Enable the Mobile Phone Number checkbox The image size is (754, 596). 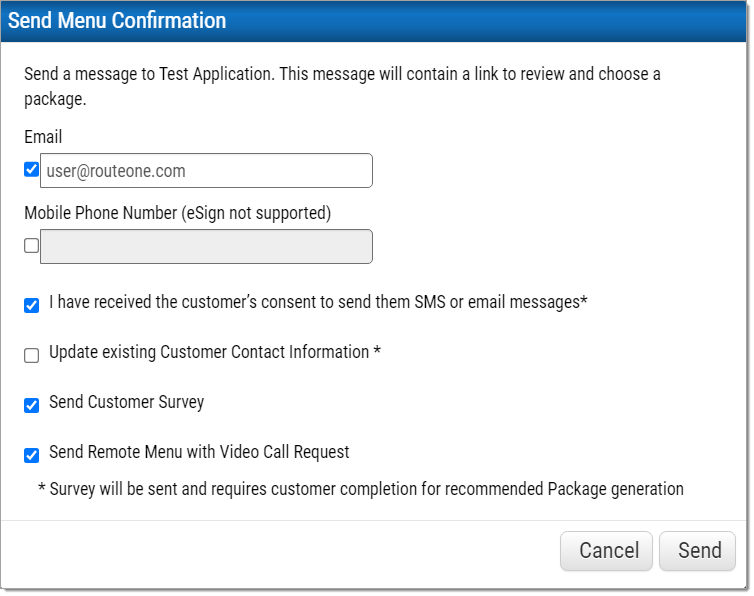[x=31, y=246]
